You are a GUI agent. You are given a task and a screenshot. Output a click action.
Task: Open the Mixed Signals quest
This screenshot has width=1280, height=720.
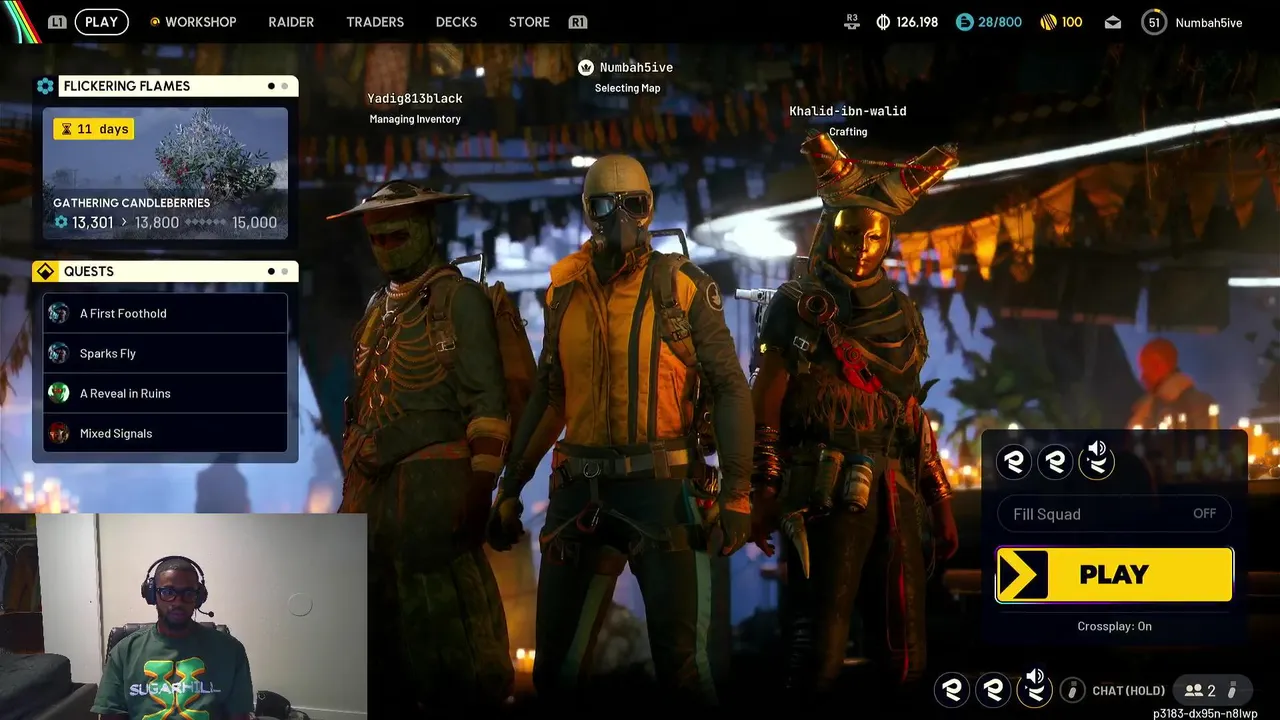pos(165,433)
